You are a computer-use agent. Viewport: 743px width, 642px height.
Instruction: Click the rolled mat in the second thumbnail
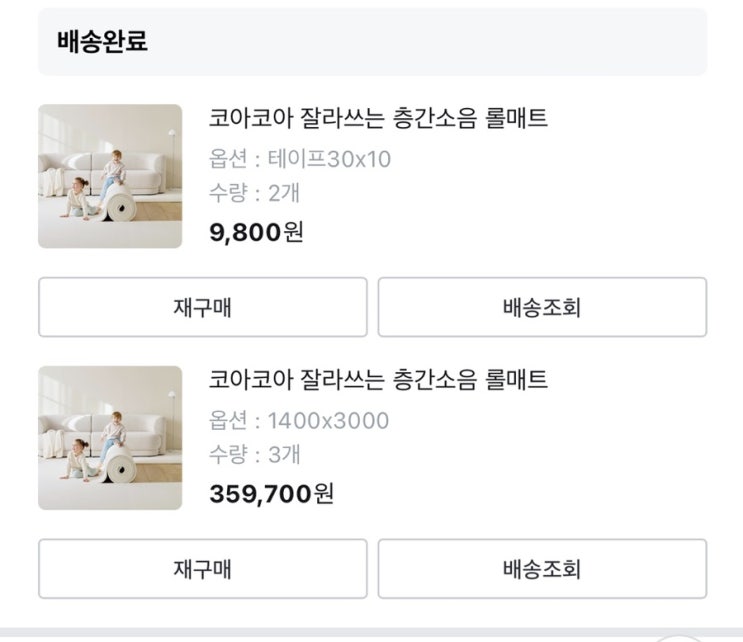[120, 468]
